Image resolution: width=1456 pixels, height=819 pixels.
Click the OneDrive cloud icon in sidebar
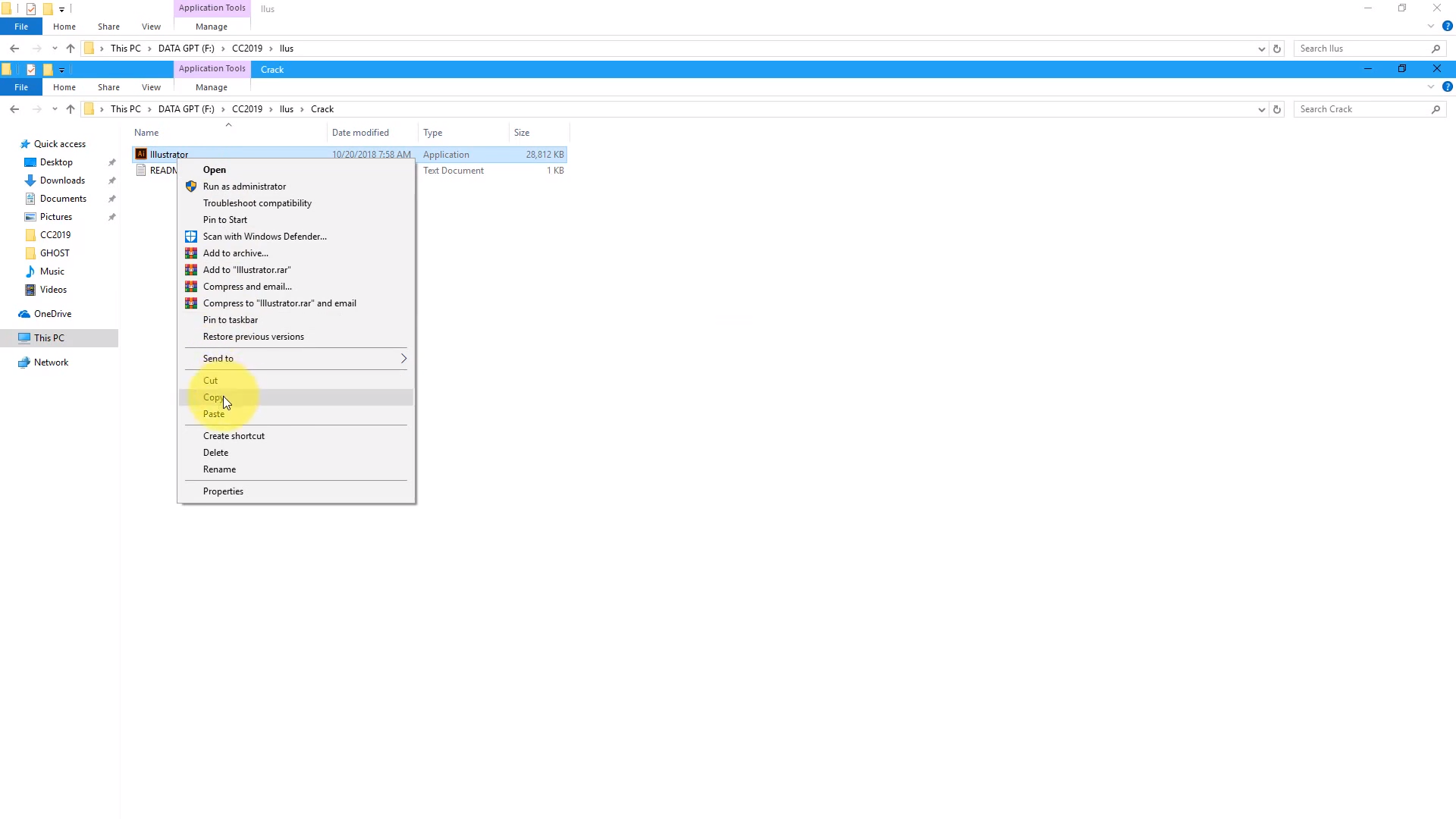click(24, 314)
